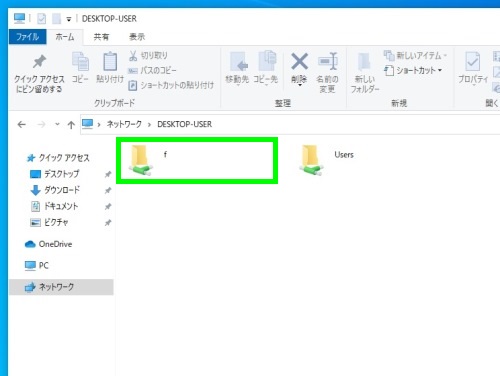This screenshot has height=376, width=500.
Task: Select OneDrive in navigation pane
Action: 49,244
